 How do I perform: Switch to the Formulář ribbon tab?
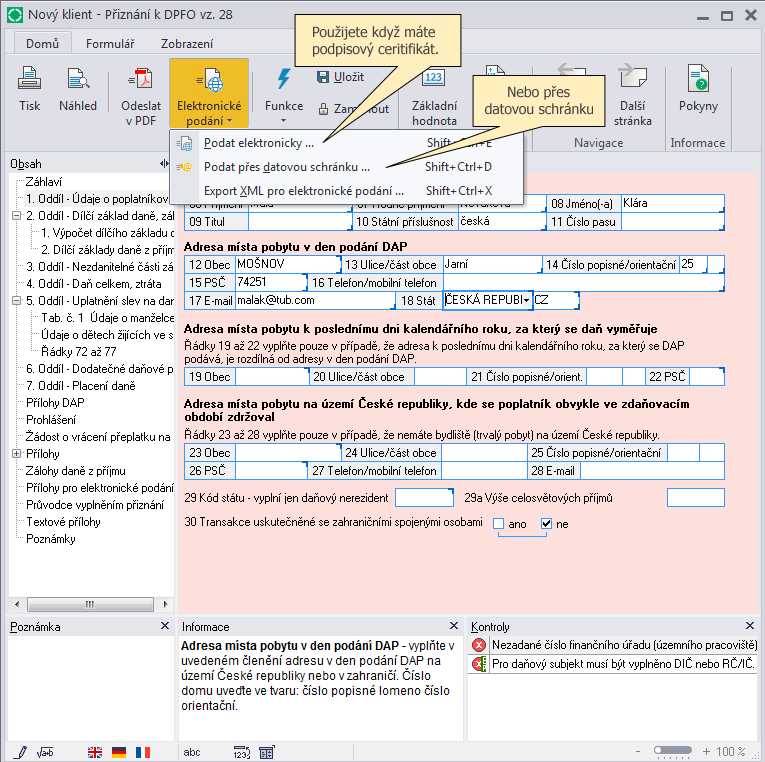(110, 44)
